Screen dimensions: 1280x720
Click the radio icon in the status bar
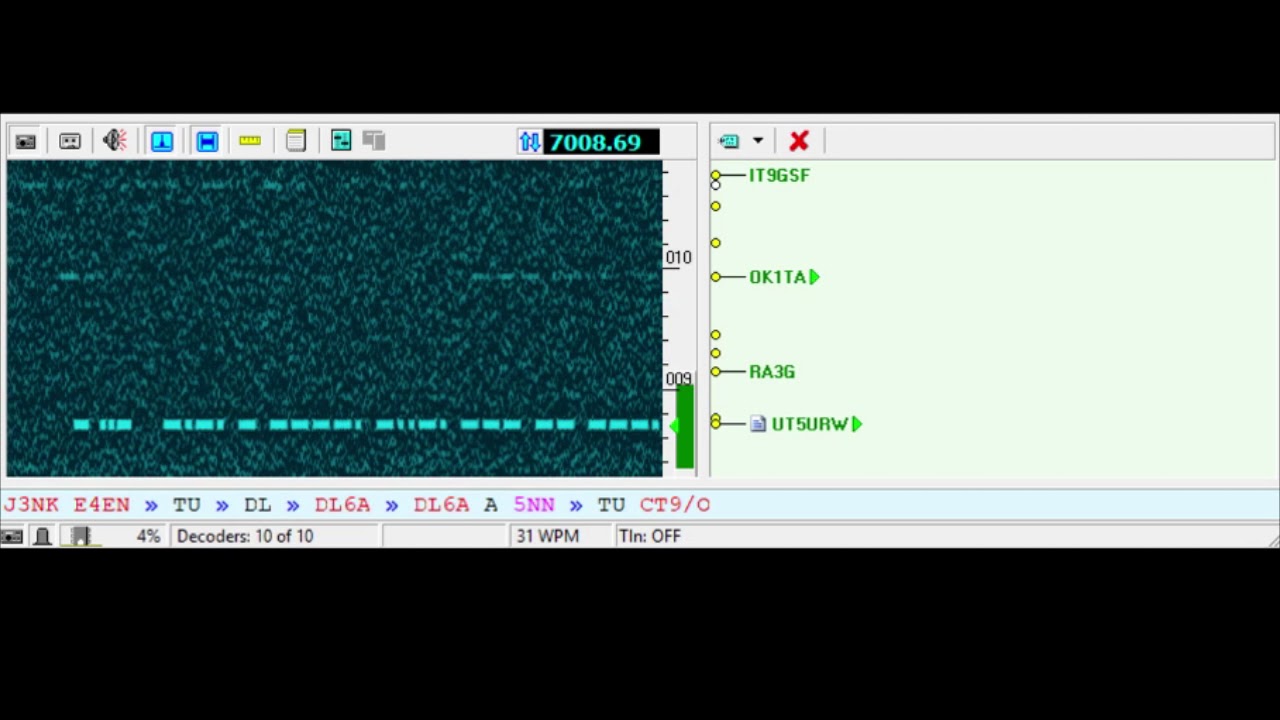click(x=12, y=537)
